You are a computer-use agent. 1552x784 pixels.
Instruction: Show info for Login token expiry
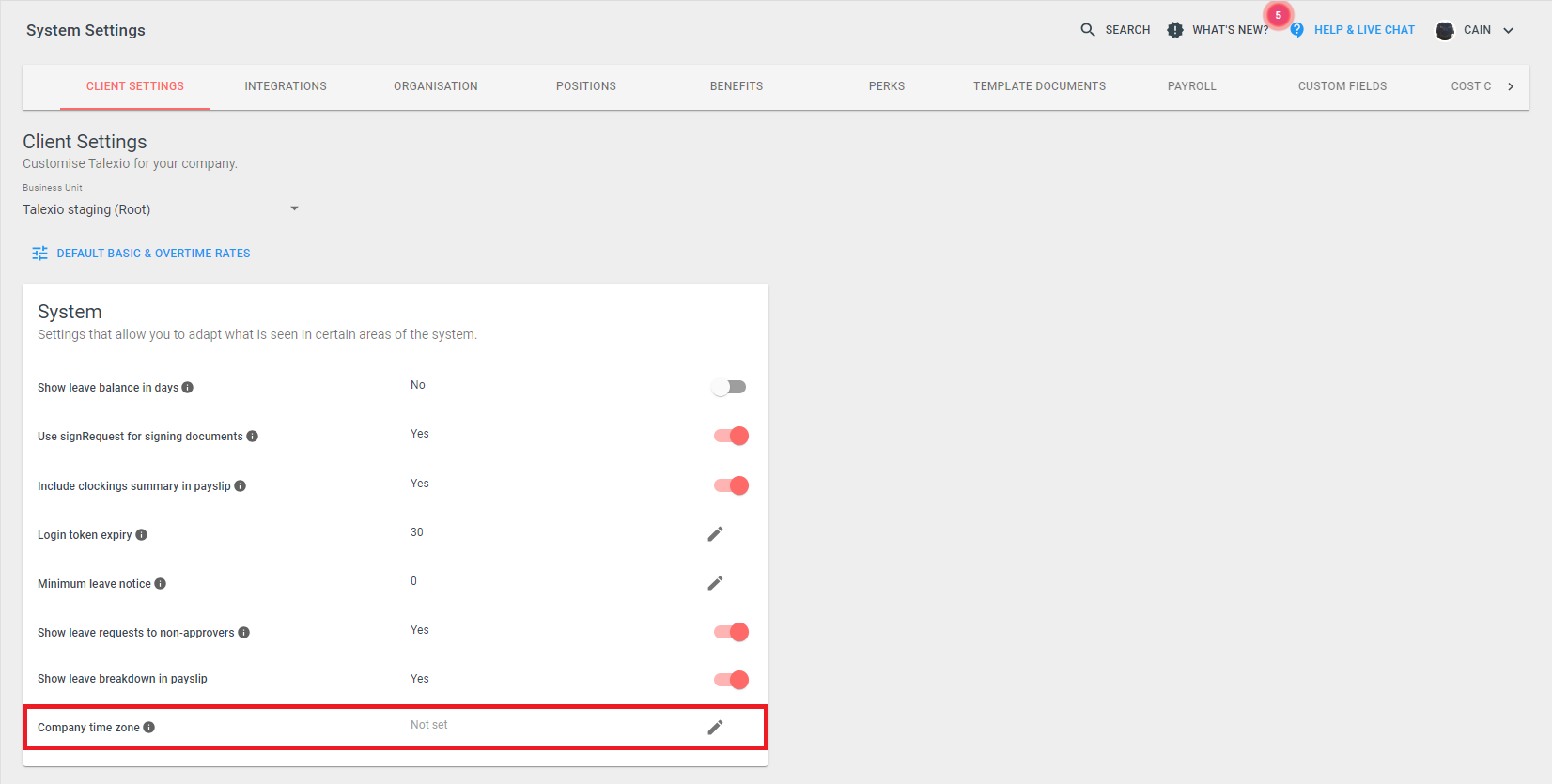pos(142,535)
